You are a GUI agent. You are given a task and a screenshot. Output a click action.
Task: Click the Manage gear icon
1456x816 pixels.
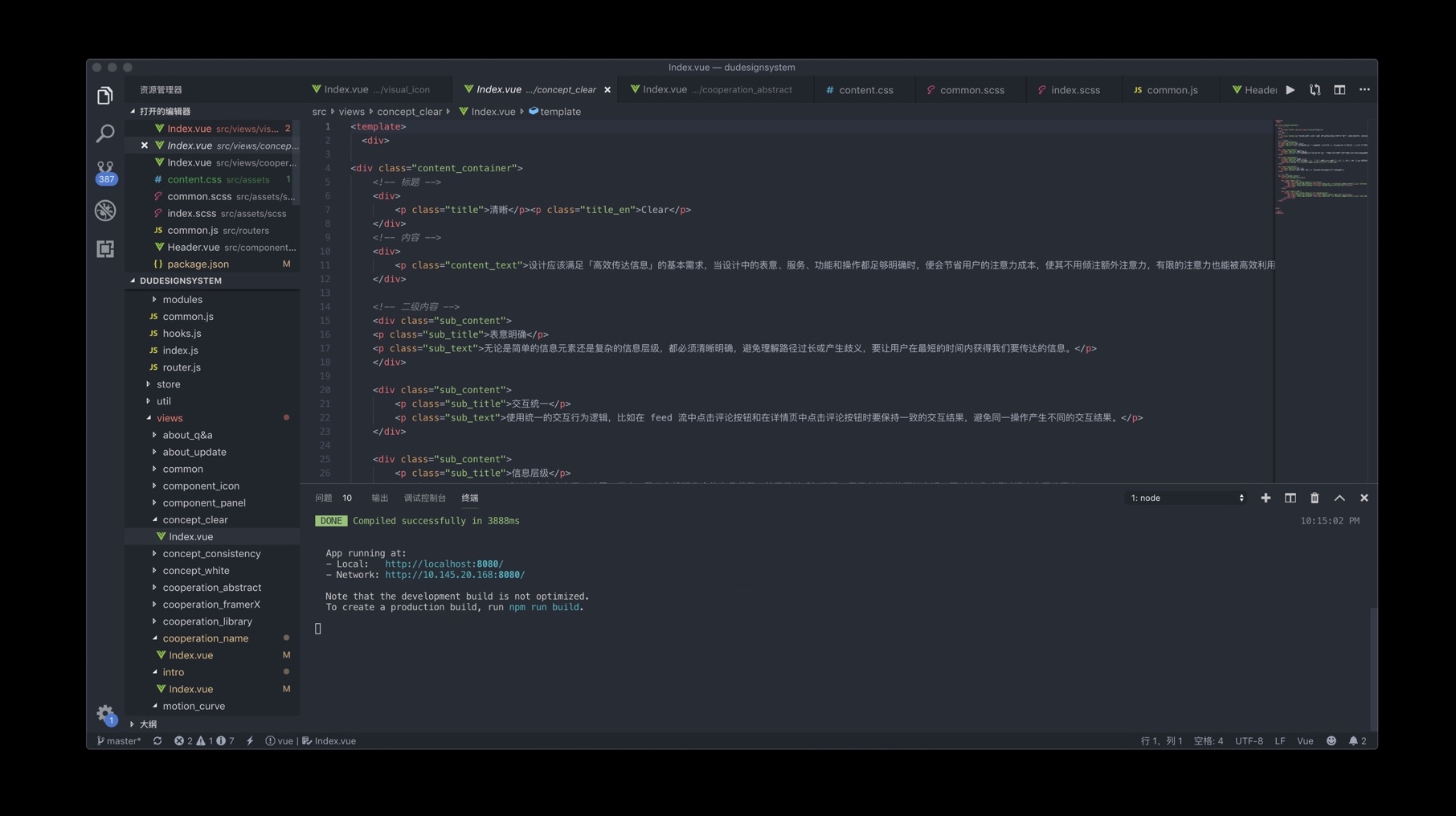(105, 713)
